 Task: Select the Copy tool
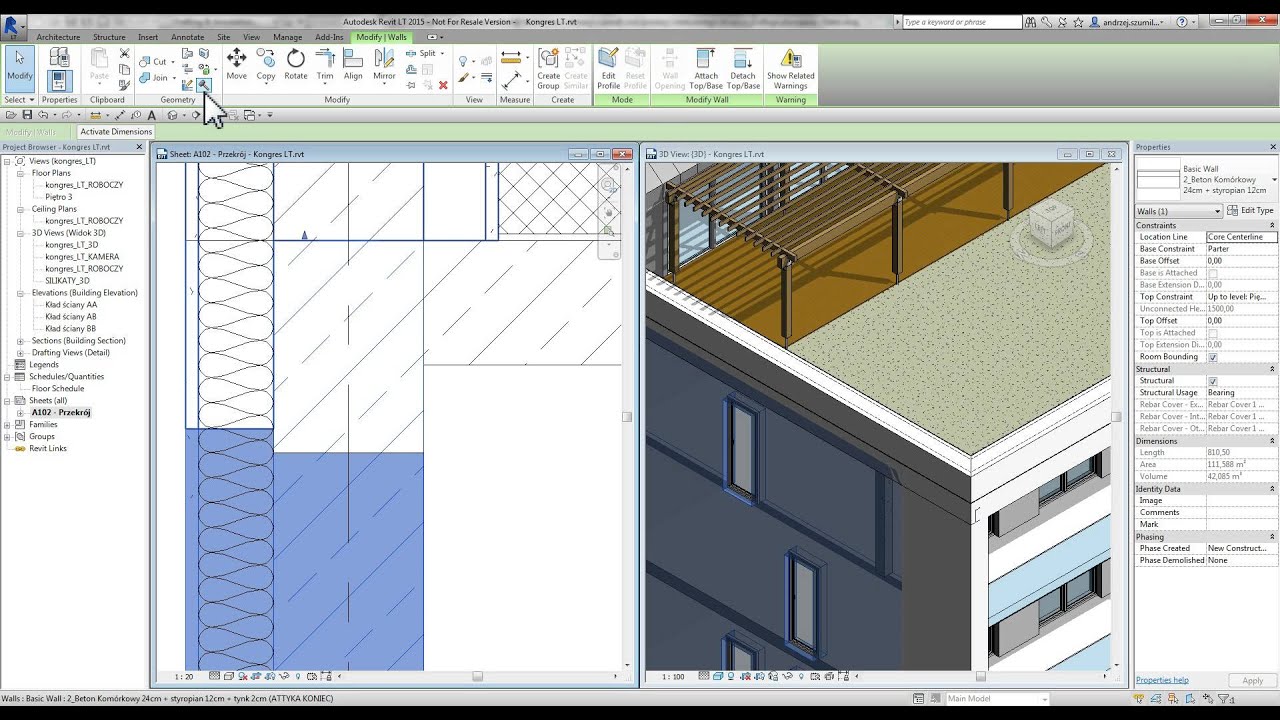point(265,64)
